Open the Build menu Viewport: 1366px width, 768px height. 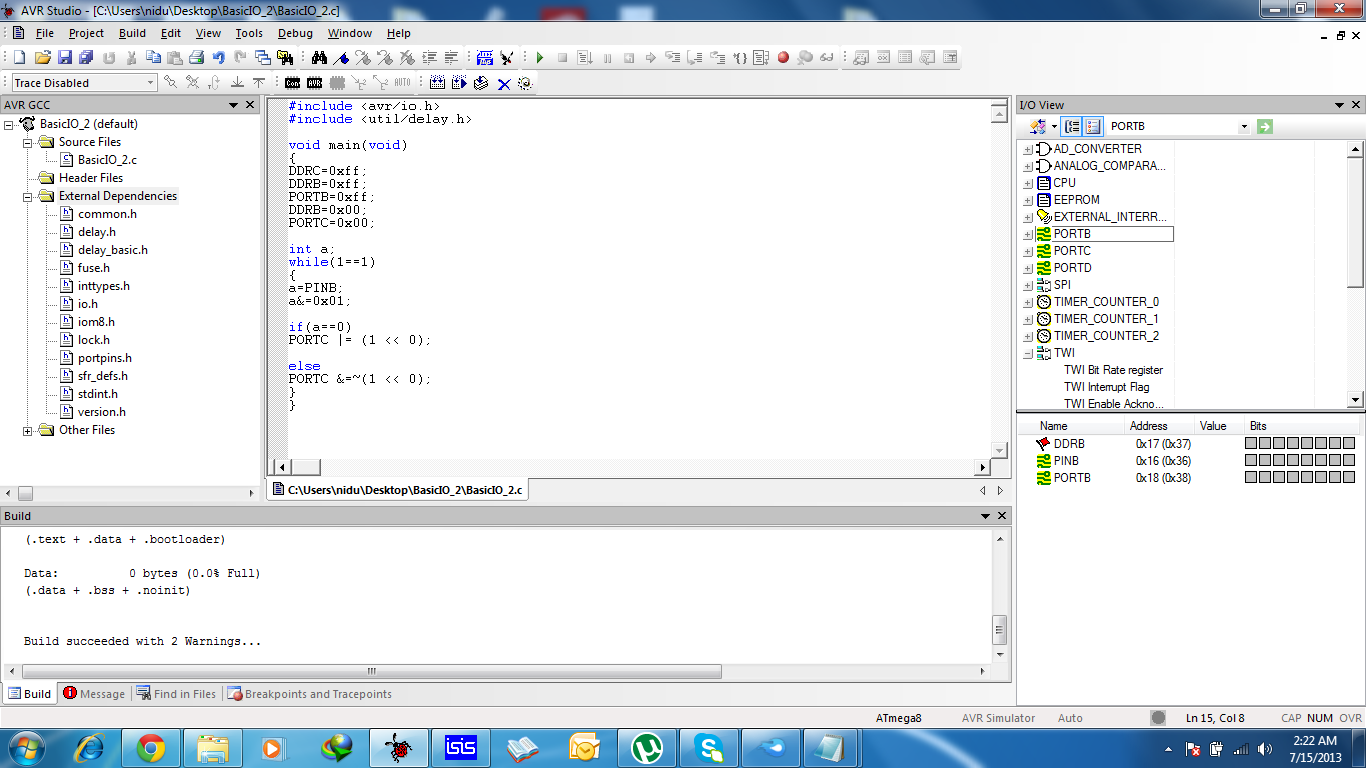click(x=132, y=33)
